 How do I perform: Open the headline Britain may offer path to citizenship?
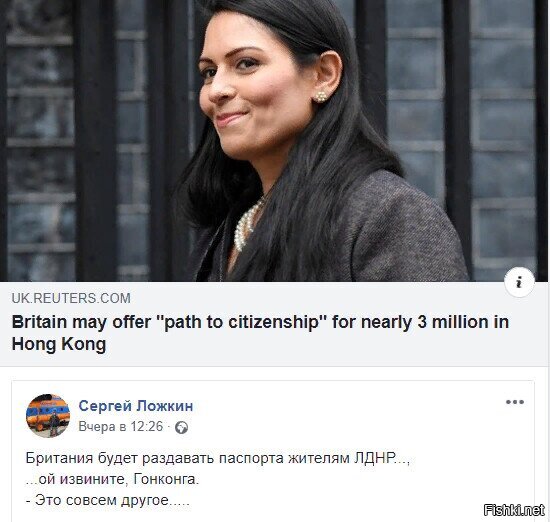pyautogui.click(x=260, y=333)
